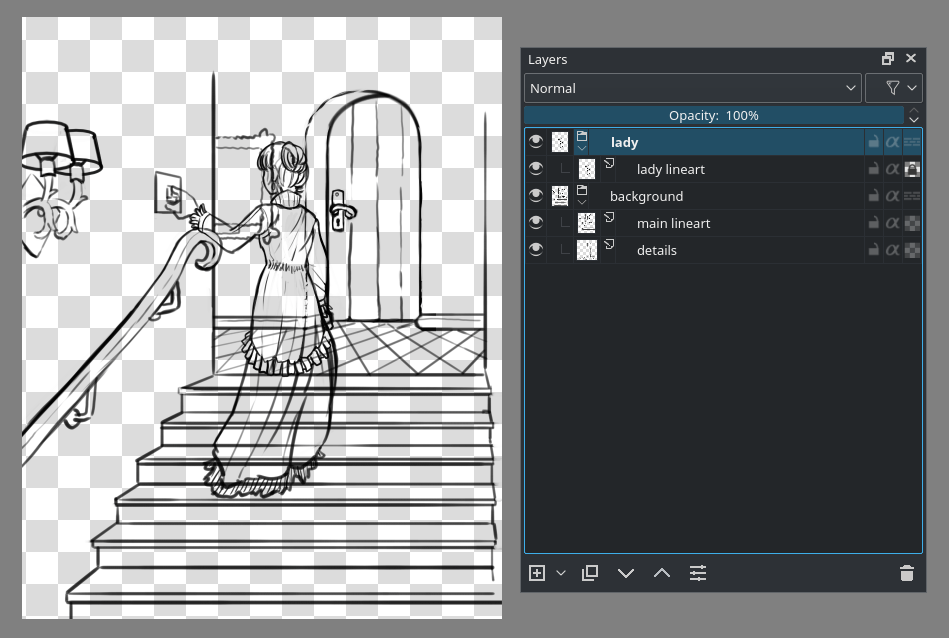Viewport: 949px width, 638px height.
Task: Open the new layer type dropdown arrow
Action: (x=560, y=572)
